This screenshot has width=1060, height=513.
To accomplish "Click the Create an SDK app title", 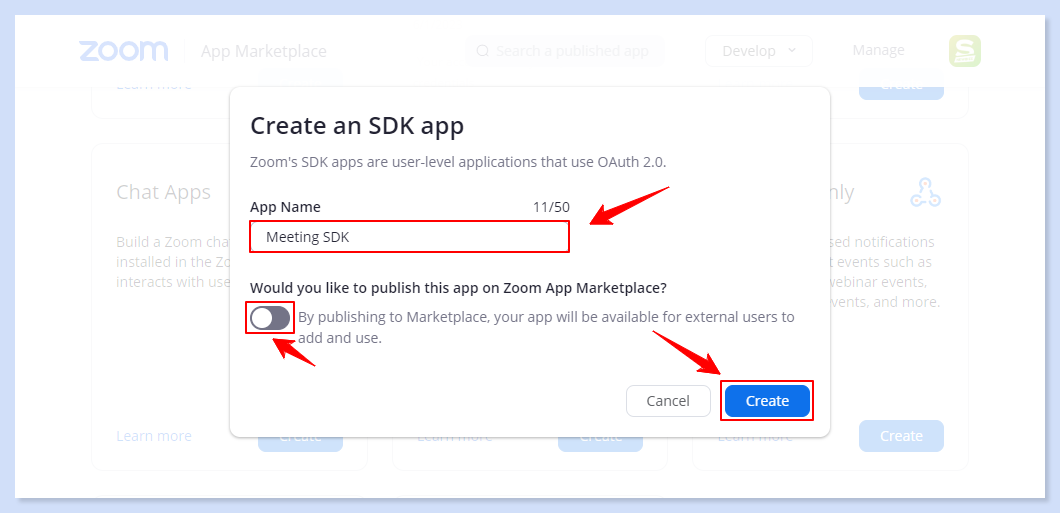I will pos(357,125).
